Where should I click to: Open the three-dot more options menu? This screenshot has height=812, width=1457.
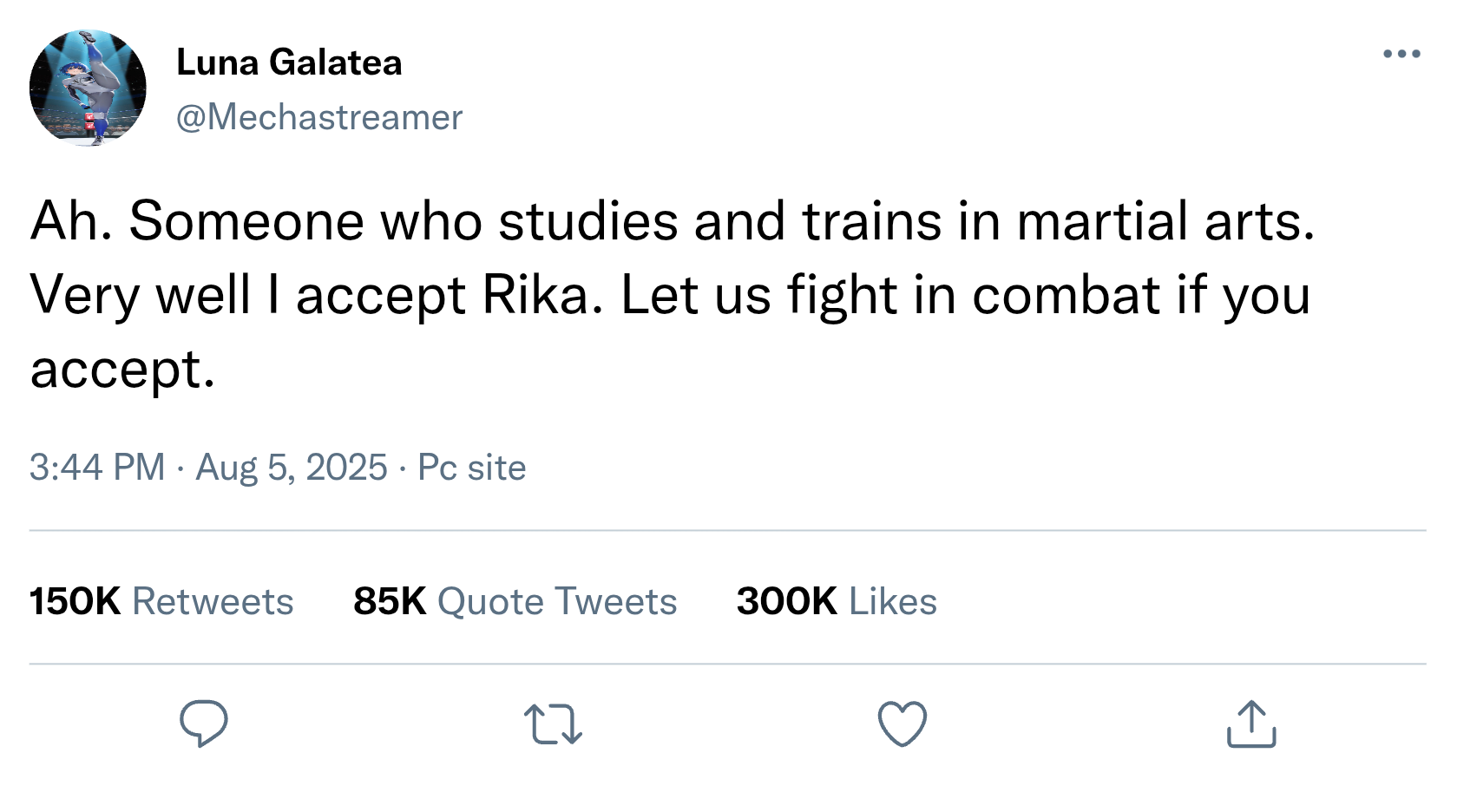click(x=1401, y=54)
